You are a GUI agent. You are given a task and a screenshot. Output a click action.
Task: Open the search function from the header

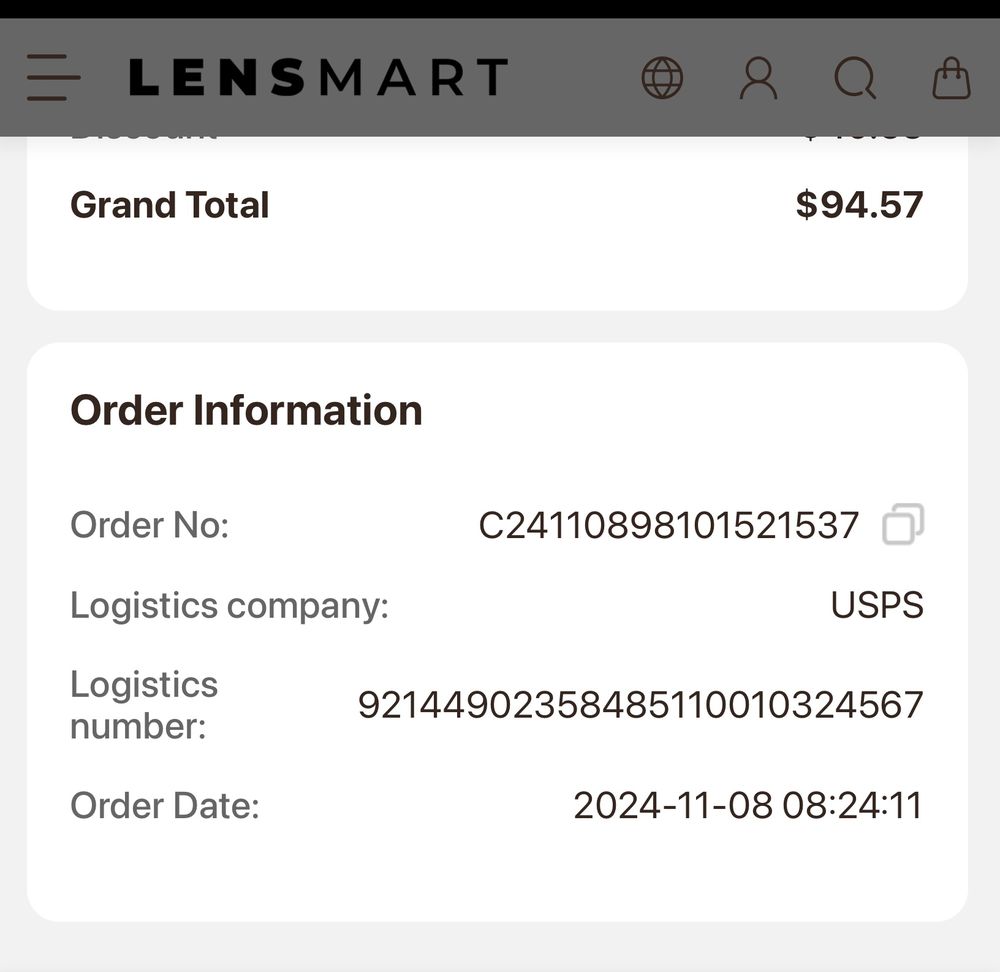pos(853,76)
